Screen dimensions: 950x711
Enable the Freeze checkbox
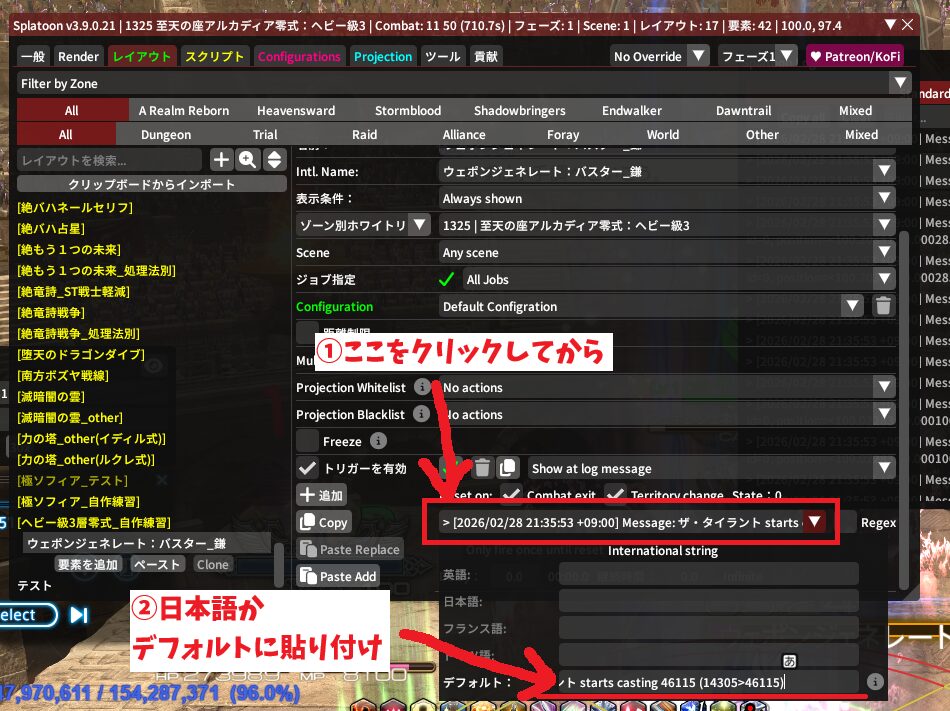[x=307, y=441]
